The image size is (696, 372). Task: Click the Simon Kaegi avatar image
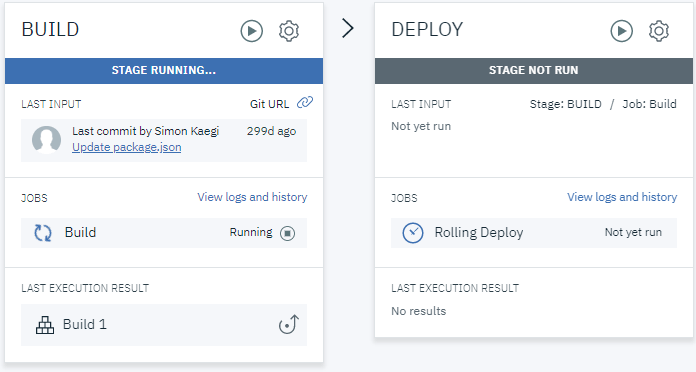coord(47,139)
